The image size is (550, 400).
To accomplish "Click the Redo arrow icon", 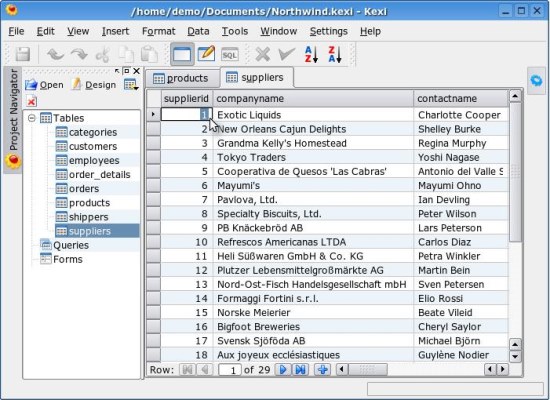I will click(79, 54).
